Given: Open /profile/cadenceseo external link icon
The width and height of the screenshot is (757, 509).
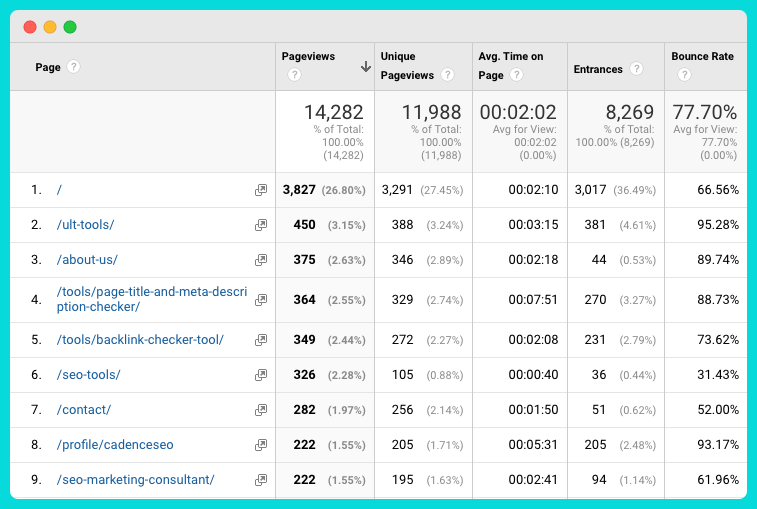Looking at the screenshot, I should tap(261, 444).
